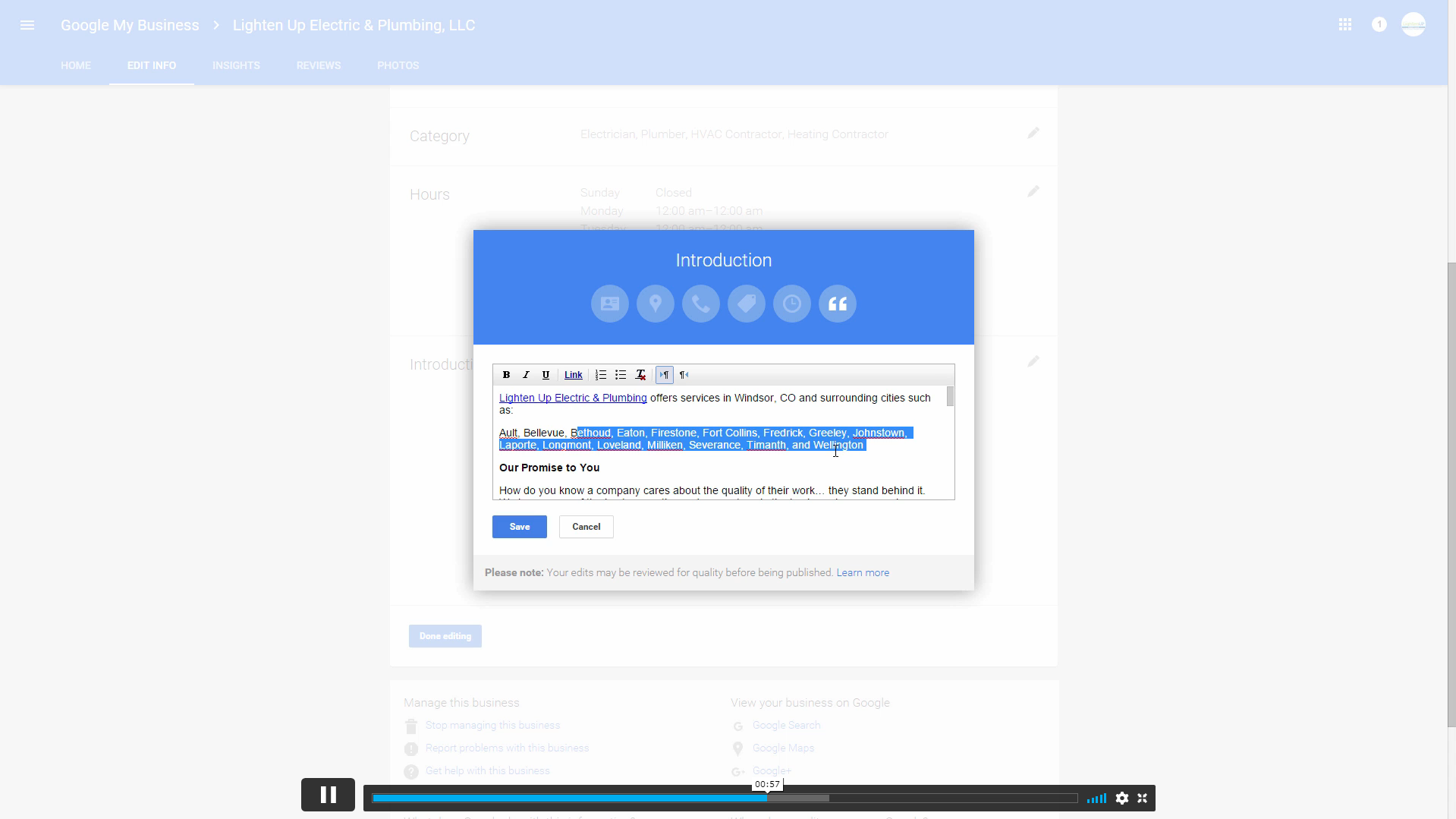The image size is (1456, 819).
Task: Select the address pin step icon
Action: click(656, 304)
